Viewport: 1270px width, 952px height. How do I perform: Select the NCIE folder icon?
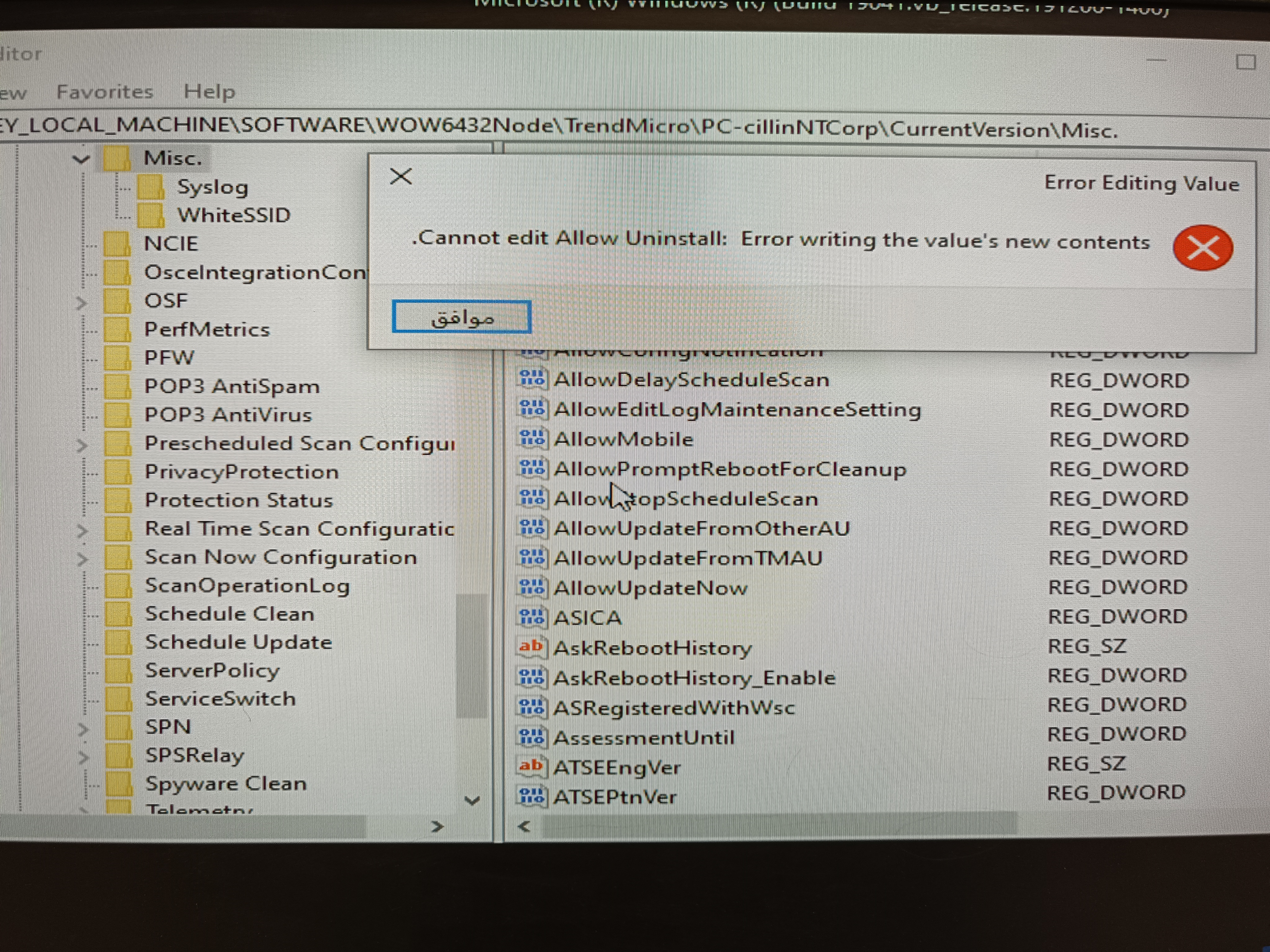117,244
